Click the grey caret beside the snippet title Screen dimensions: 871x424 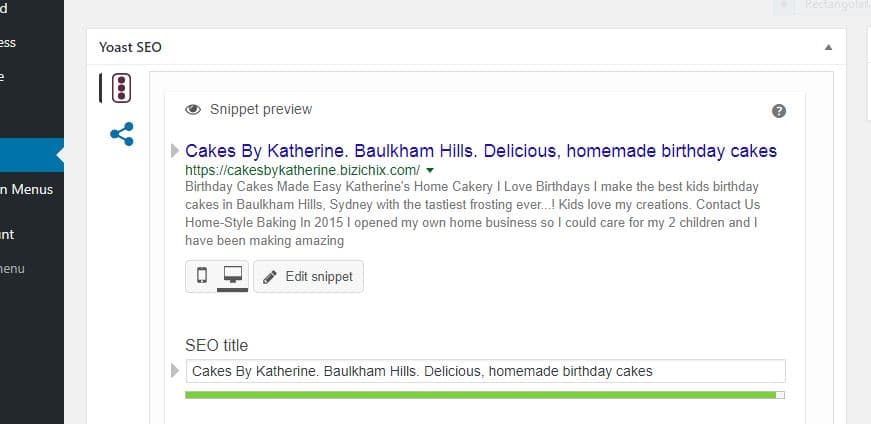pyautogui.click(x=174, y=150)
